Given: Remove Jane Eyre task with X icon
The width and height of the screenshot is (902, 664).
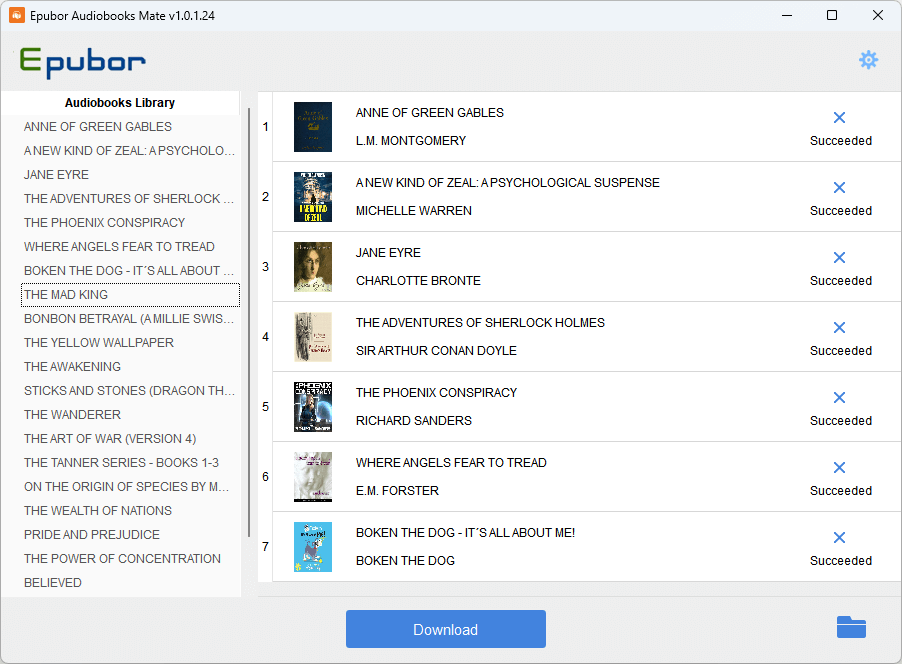Looking at the screenshot, I should (x=839, y=257).
